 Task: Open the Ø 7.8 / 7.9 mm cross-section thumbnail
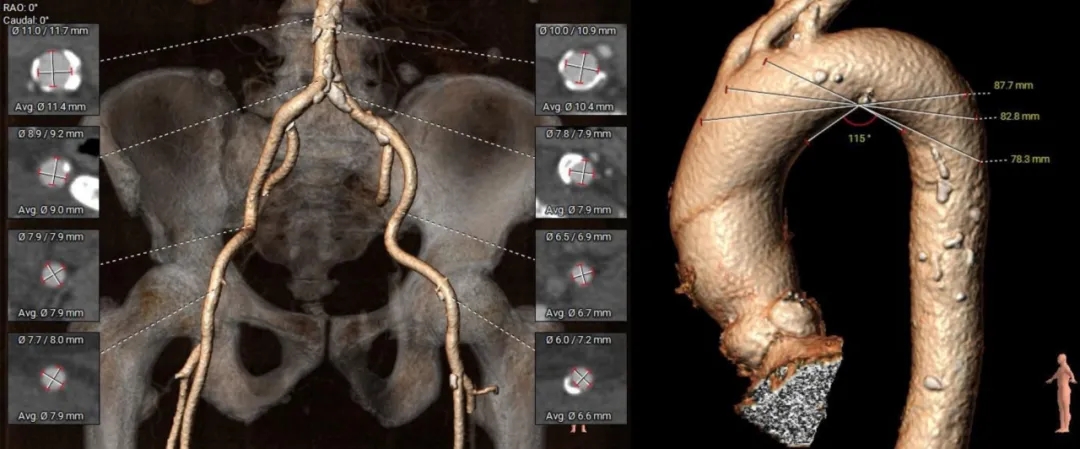coord(581,172)
